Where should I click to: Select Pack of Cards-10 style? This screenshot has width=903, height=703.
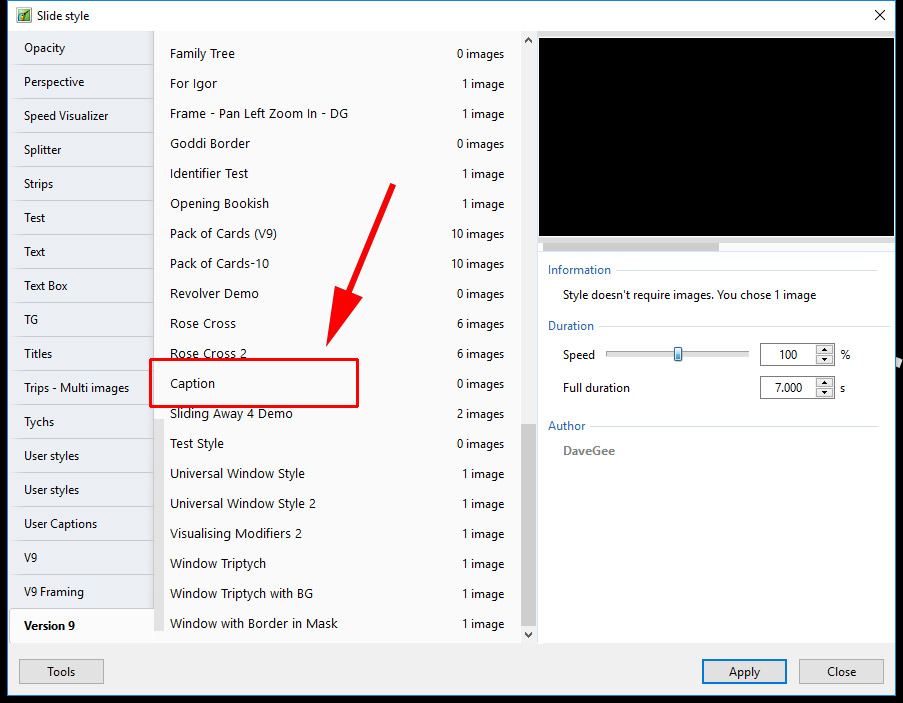click(x=337, y=263)
